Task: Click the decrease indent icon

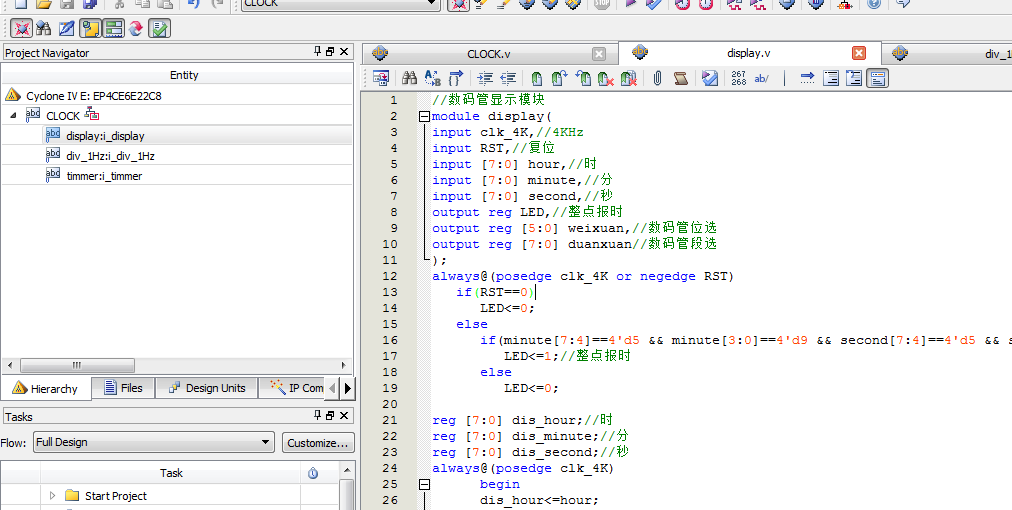Action: coord(508,78)
